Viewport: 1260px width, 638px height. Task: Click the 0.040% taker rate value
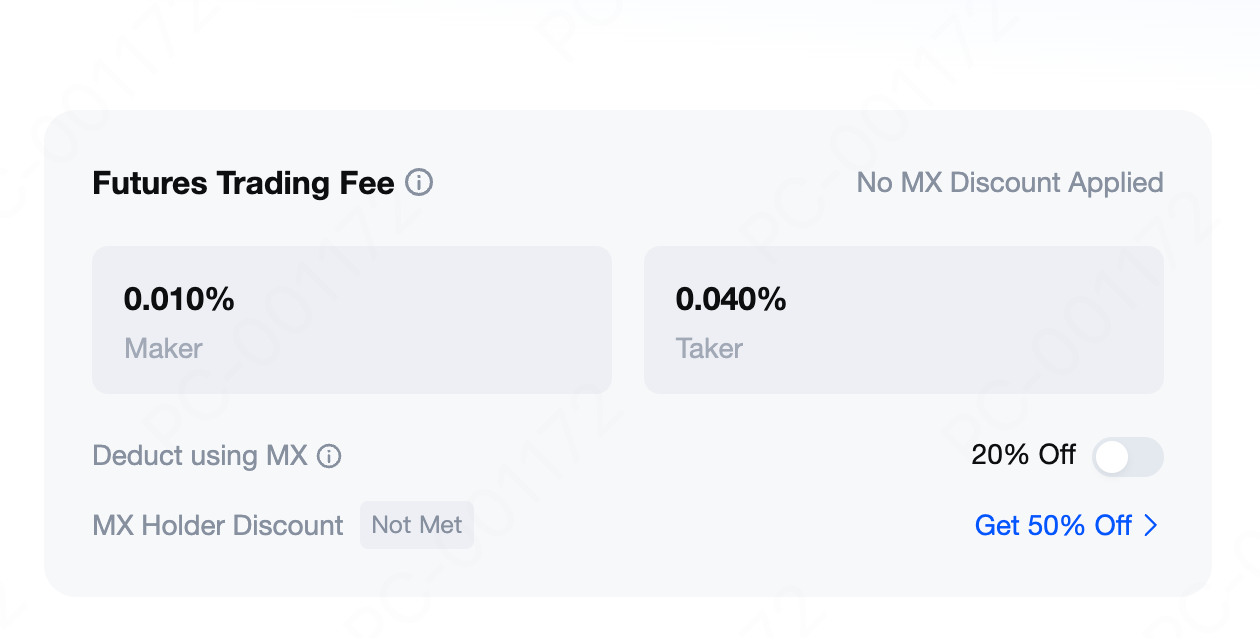(731, 299)
